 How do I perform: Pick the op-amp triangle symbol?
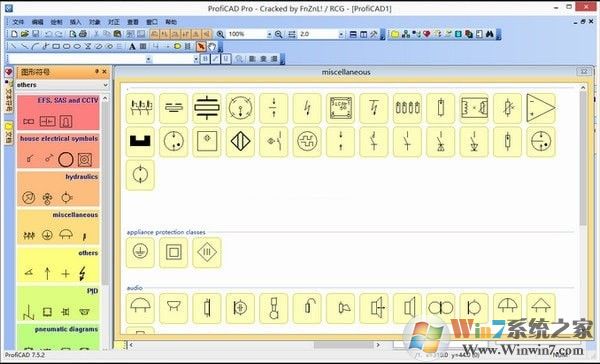[x=540, y=108]
